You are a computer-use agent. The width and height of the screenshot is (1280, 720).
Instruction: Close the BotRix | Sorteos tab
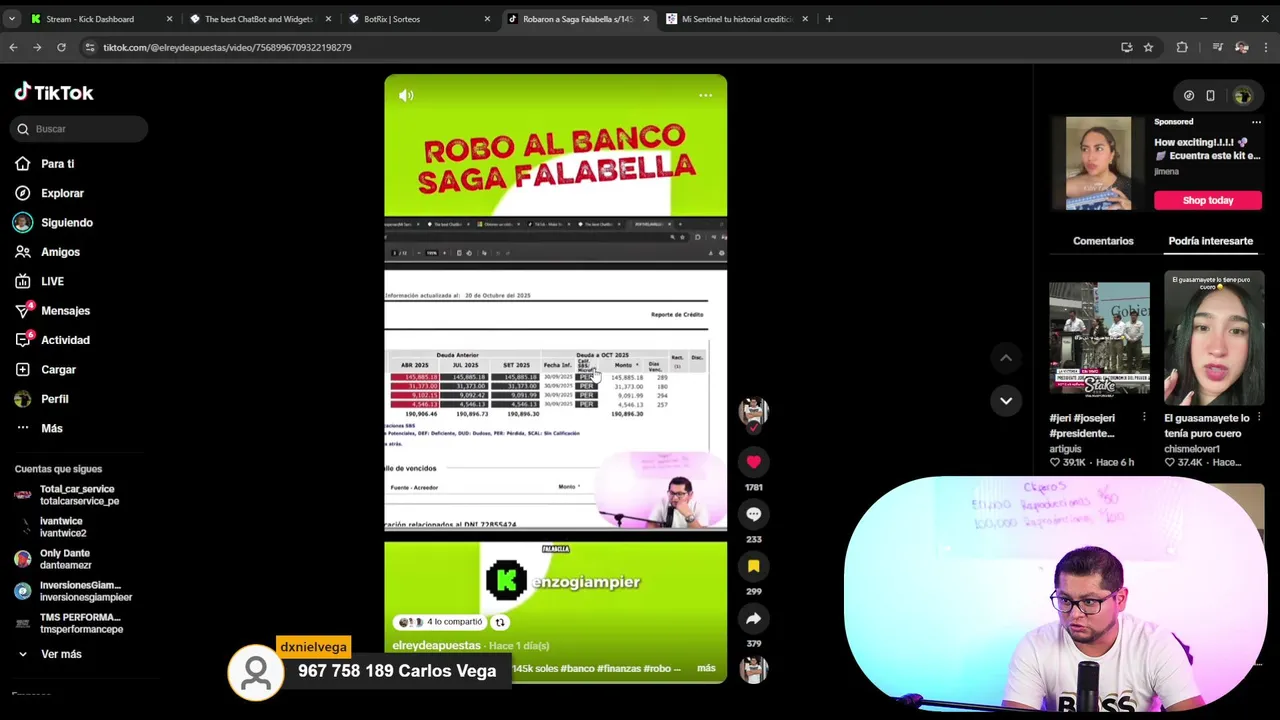[487, 19]
